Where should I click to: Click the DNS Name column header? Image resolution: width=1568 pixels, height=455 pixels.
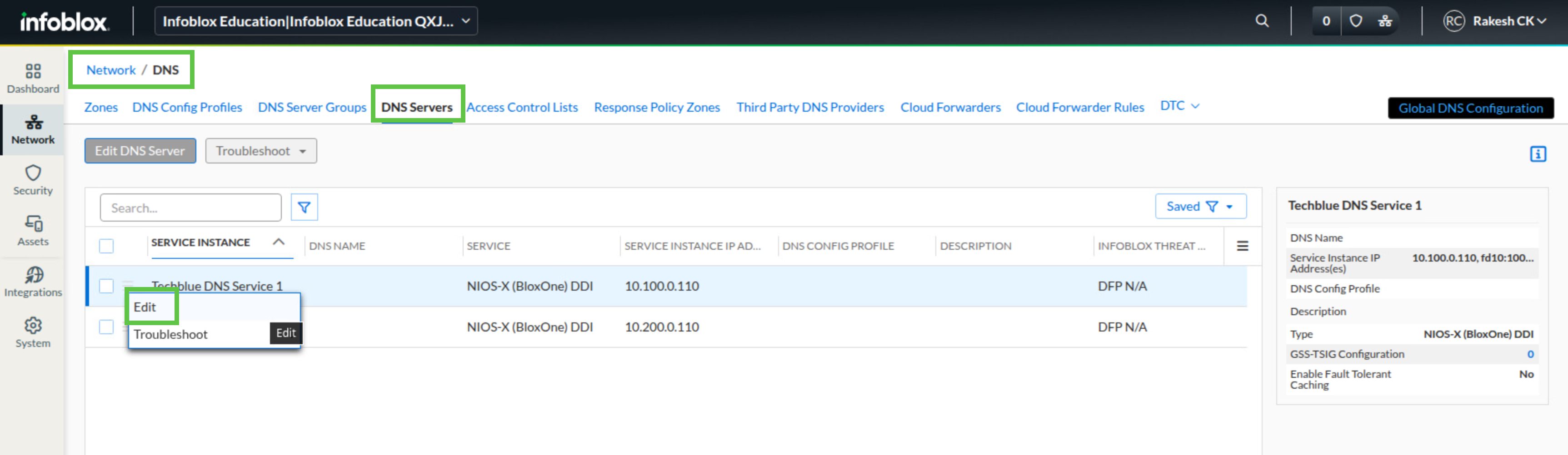click(337, 246)
